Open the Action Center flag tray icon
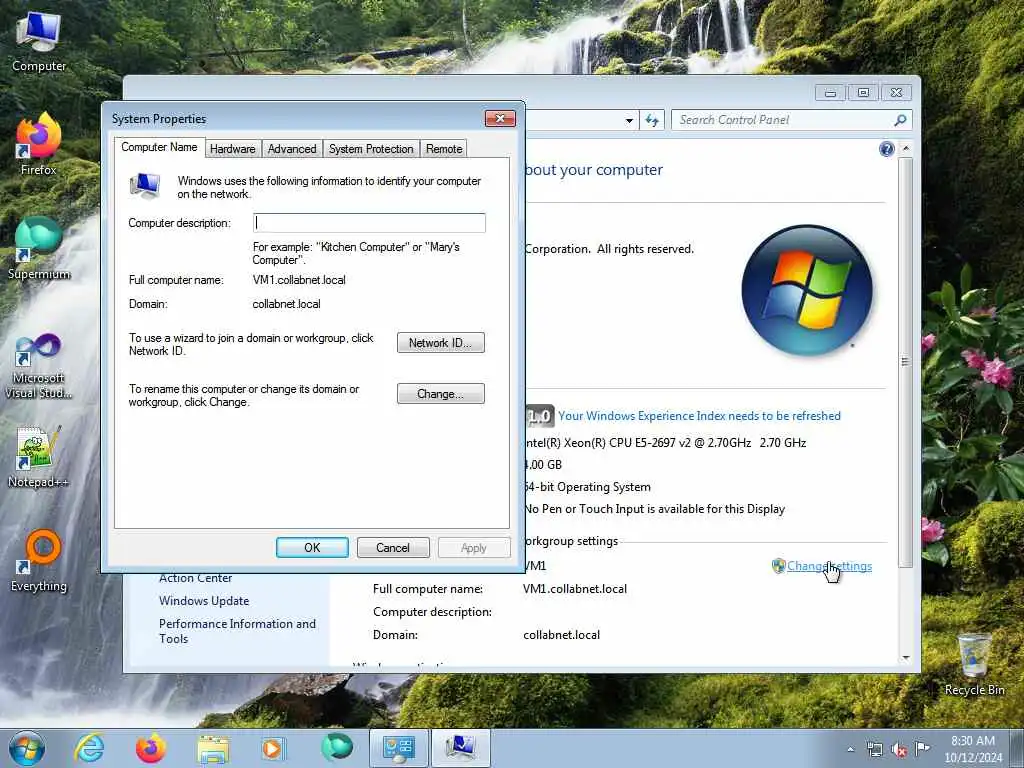 click(x=922, y=748)
